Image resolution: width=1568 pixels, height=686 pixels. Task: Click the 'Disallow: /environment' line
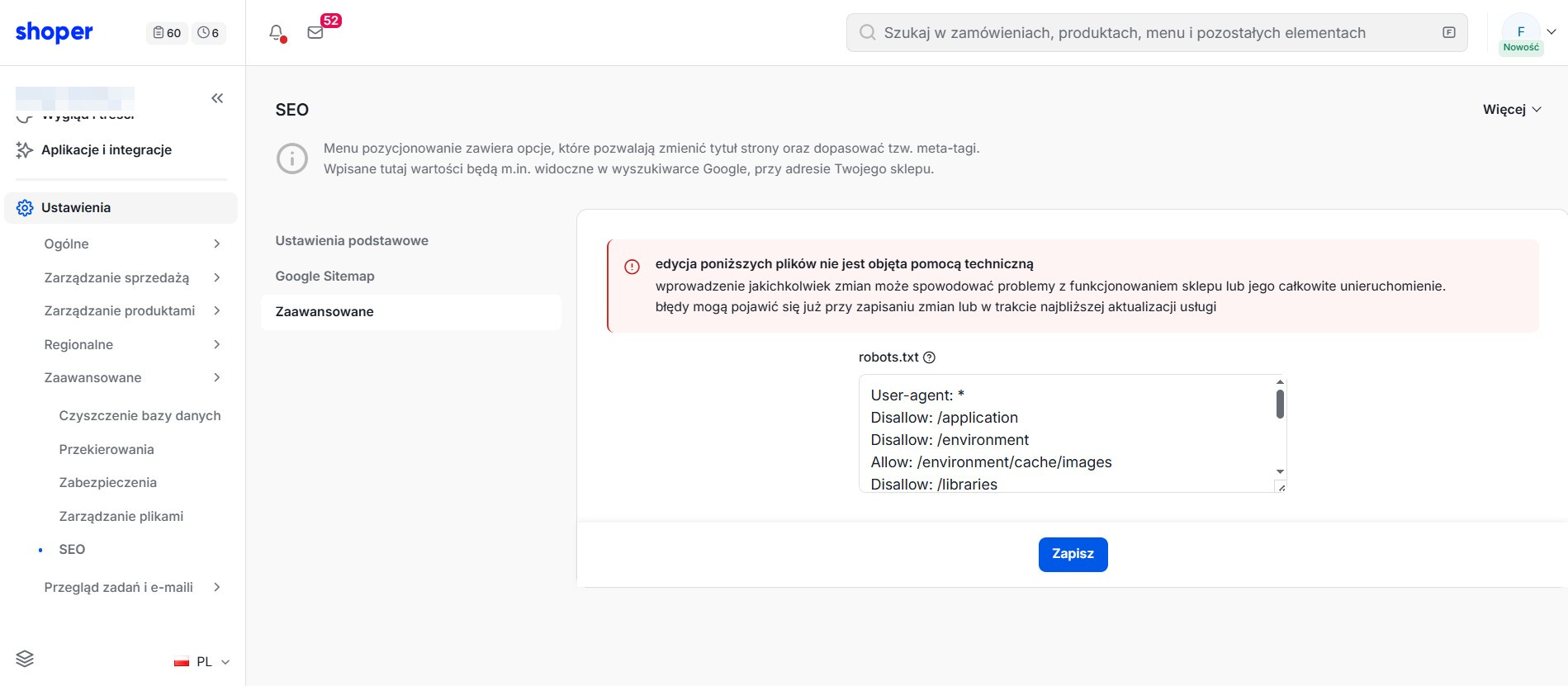pos(950,440)
